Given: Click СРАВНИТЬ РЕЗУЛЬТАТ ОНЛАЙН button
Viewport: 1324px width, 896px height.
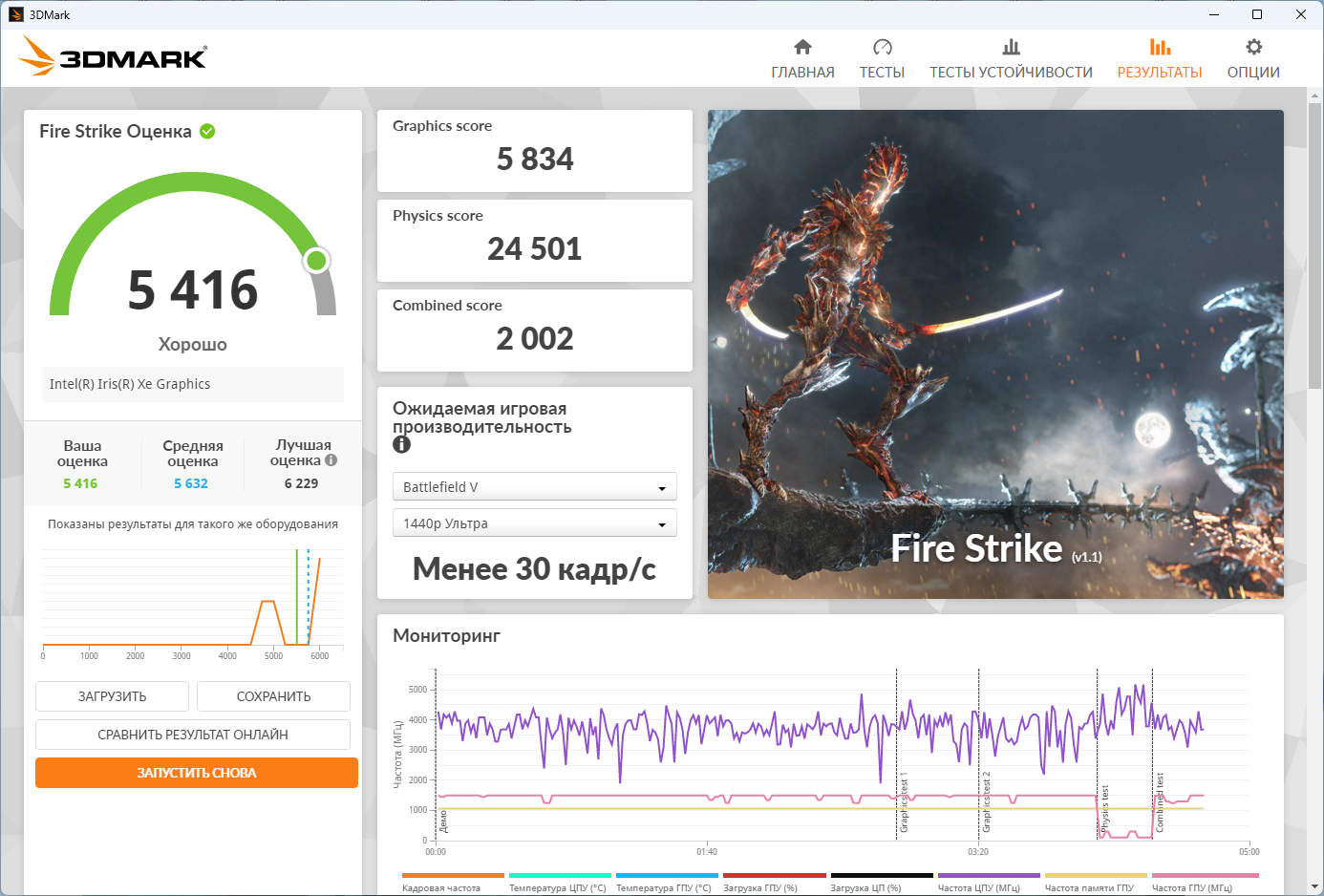Looking at the screenshot, I should [x=193, y=735].
